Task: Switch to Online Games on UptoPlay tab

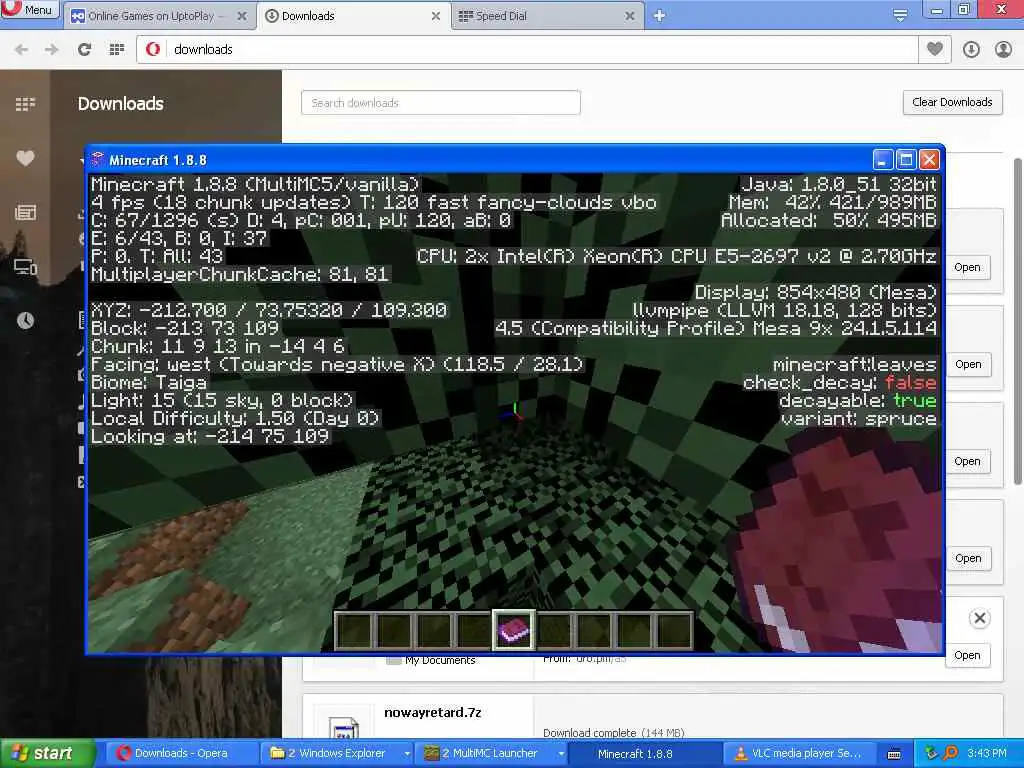Action: [x=150, y=16]
